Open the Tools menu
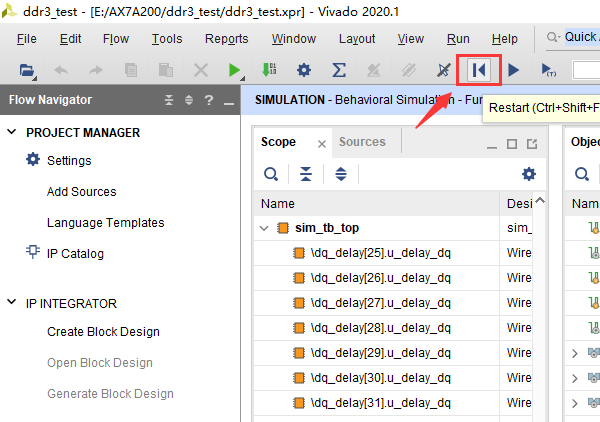 (167, 39)
